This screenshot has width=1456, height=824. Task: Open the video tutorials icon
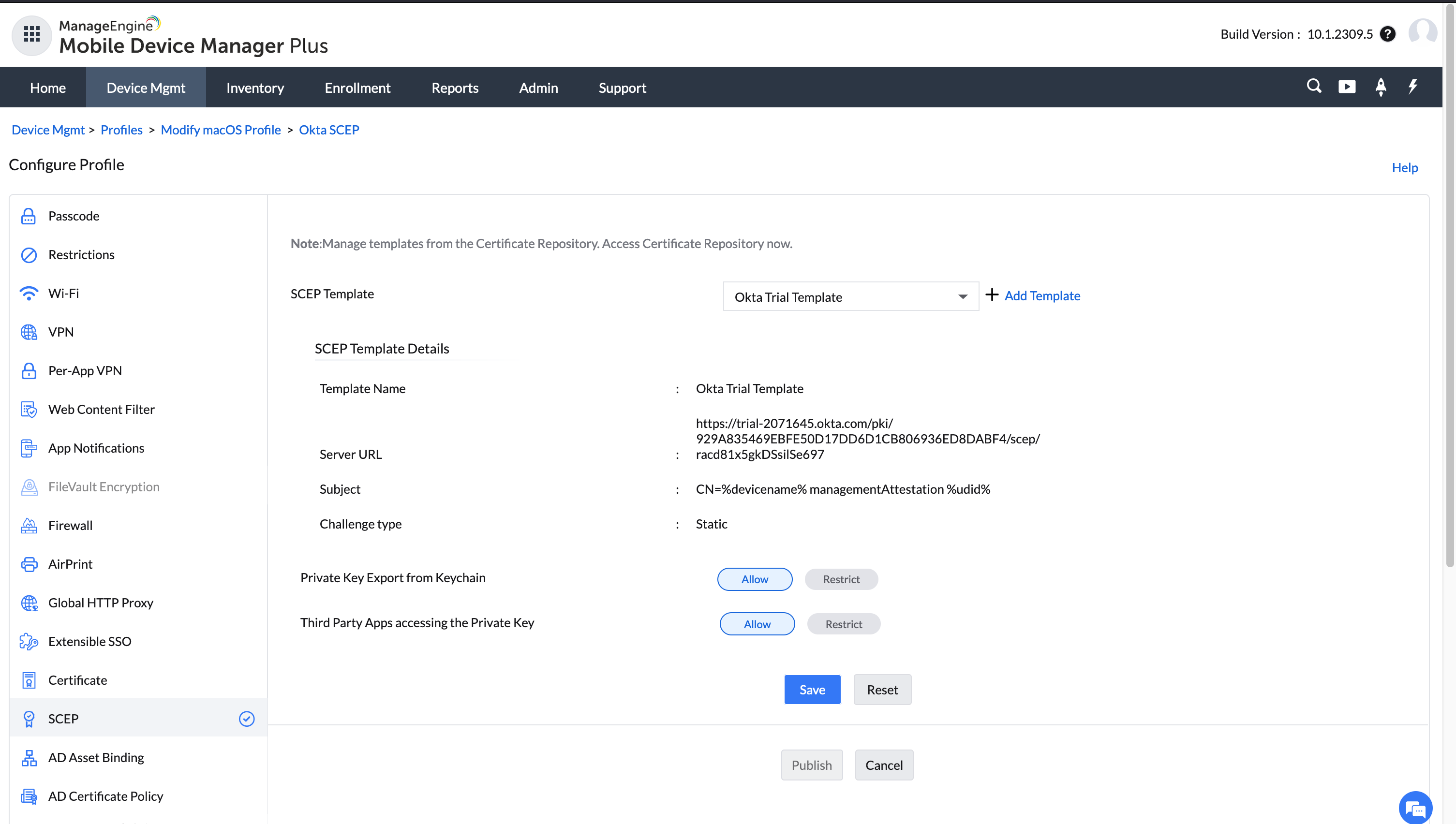pyautogui.click(x=1347, y=87)
